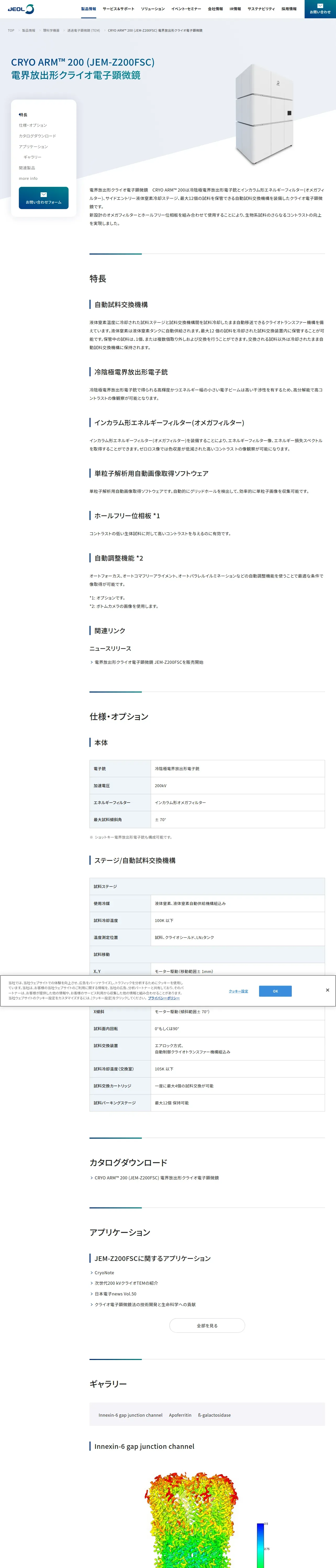The image size is (336, 1568).
Task: Jump to 関連製品 in the sidebar
Action: (27, 168)
